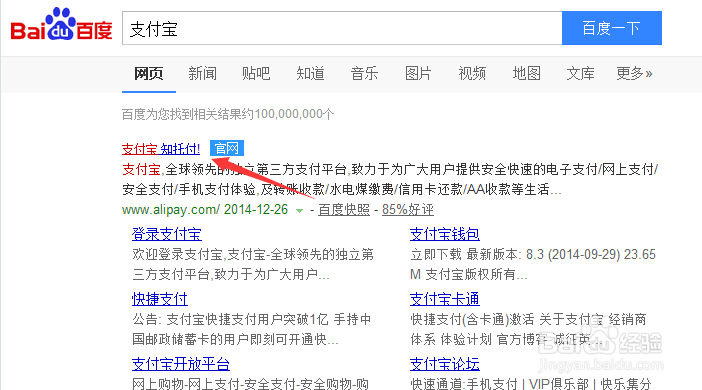This screenshot has width=702, height=390.
Task: Go to the 知道 tab
Action: (310, 73)
